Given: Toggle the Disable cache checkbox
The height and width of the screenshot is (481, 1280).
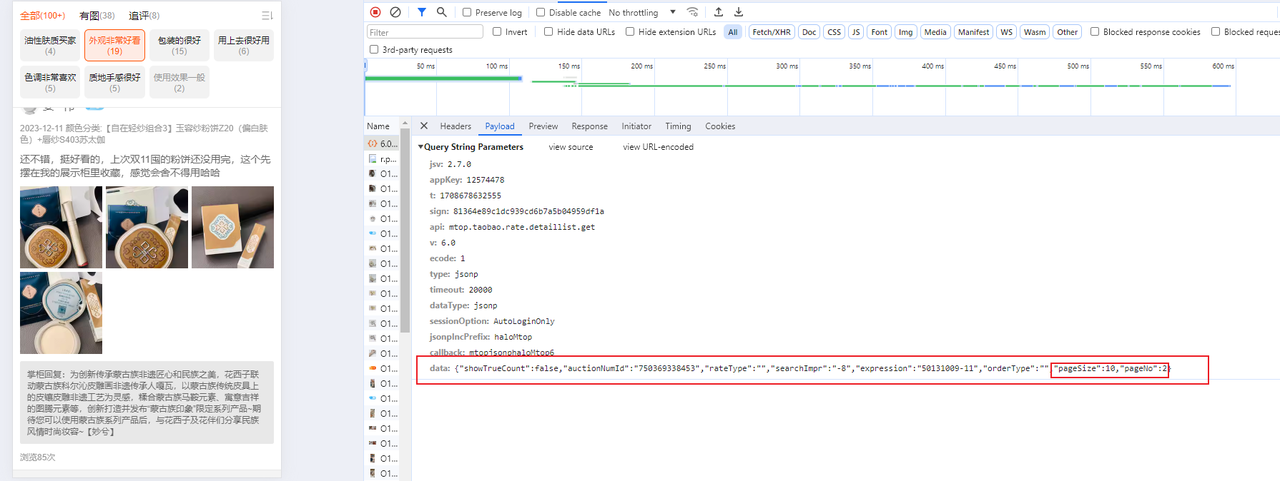Looking at the screenshot, I should click(541, 13).
